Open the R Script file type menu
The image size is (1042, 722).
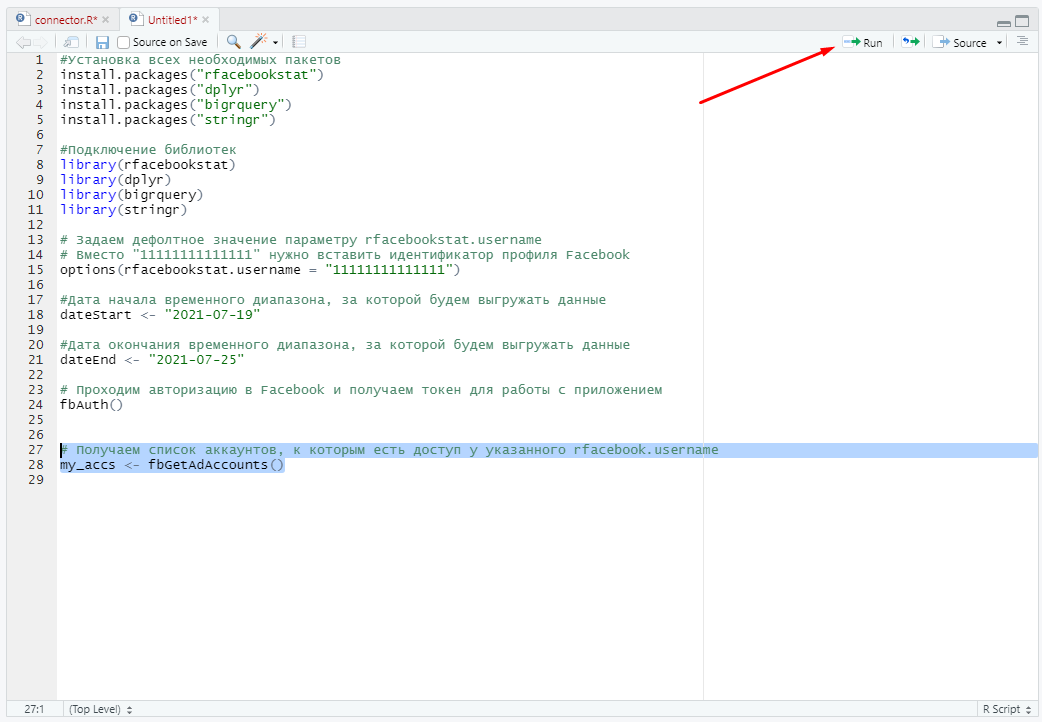[1006, 709]
